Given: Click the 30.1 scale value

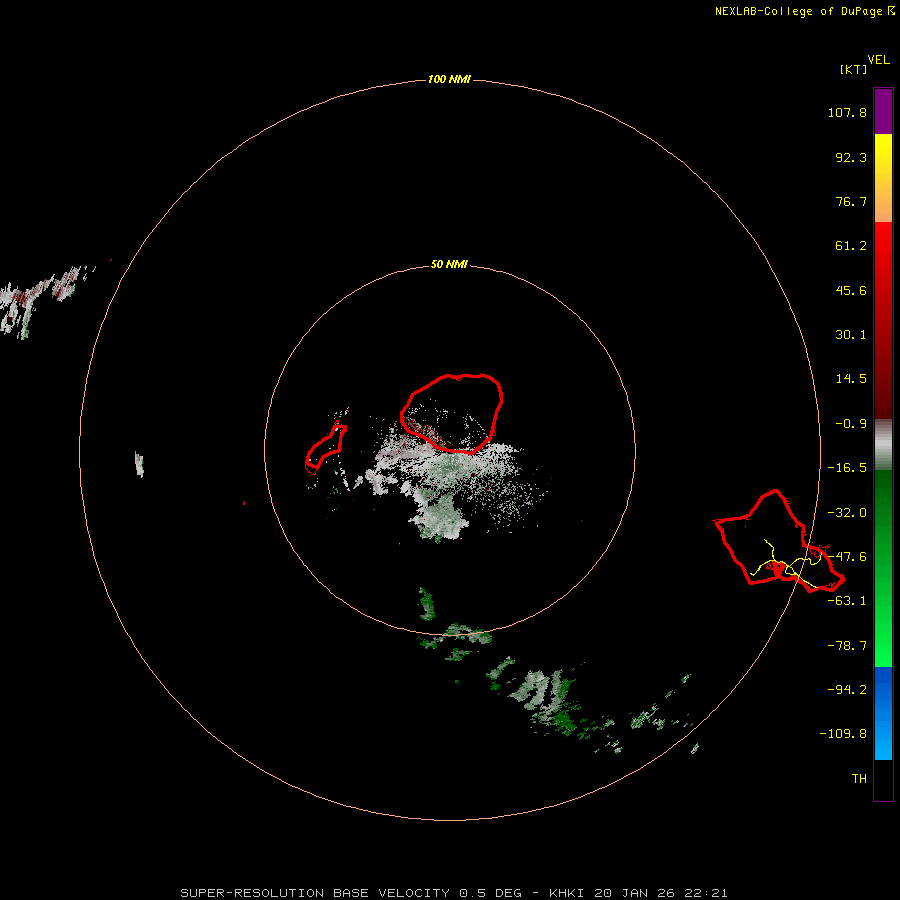Looking at the screenshot, I should [851, 335].
